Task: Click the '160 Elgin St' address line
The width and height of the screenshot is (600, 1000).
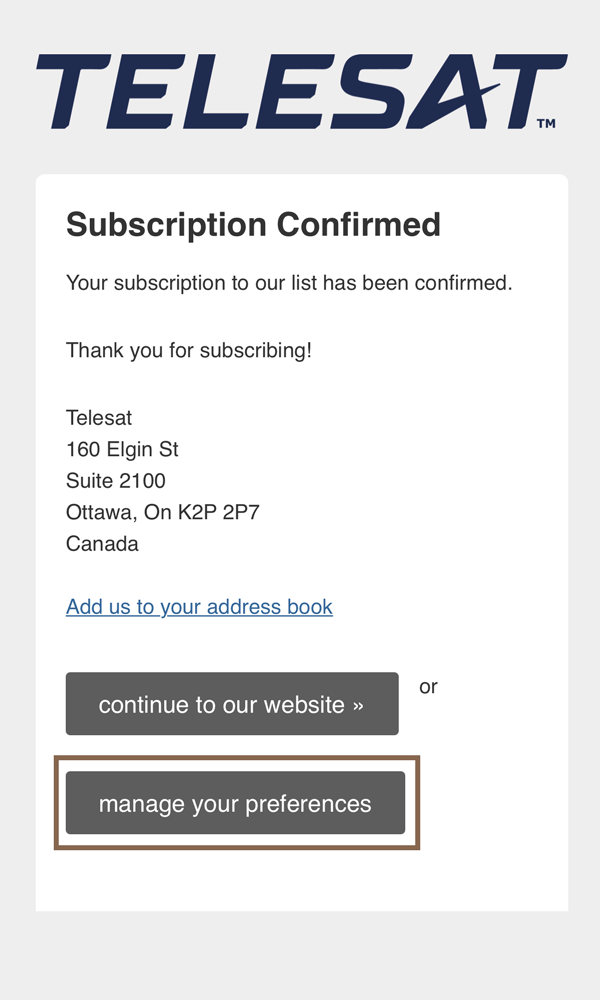Action: 122,450
